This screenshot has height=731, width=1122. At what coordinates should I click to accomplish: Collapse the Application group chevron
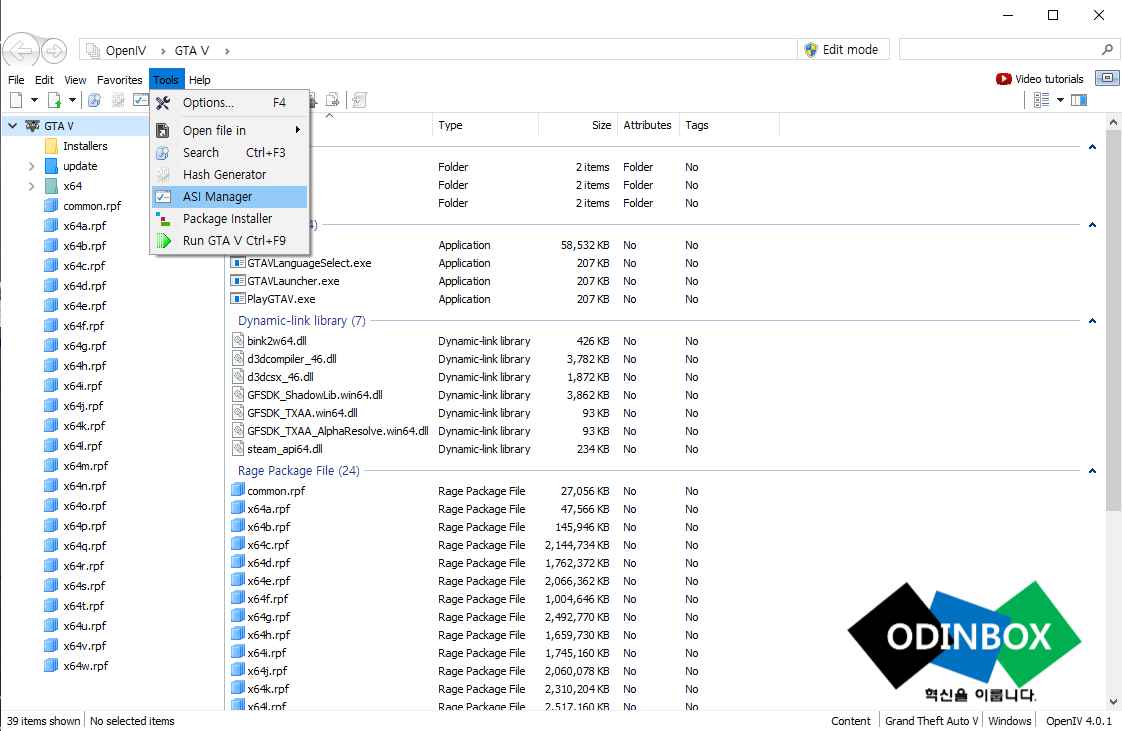click(x=1092, y=225)
